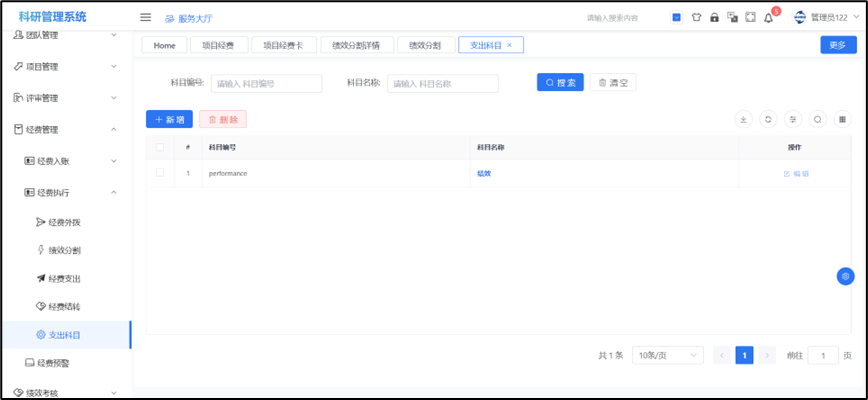Check the select-all checkbox in table header
Screen dimensions: 868x400
pyautogui.click(x=160, y=147)
